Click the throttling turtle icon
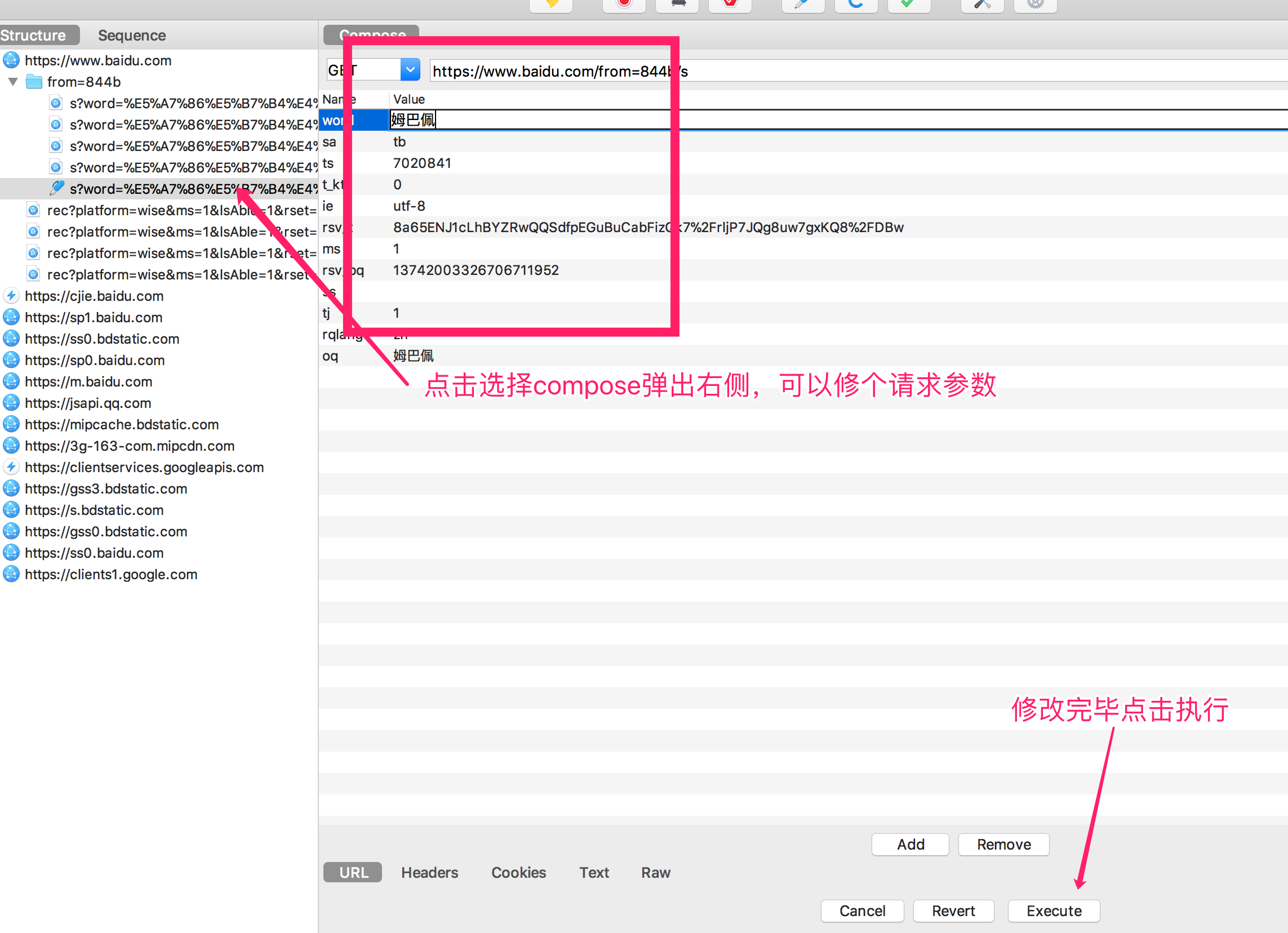This screenshot has width=1288, height=933. click(x=677, y=5)
